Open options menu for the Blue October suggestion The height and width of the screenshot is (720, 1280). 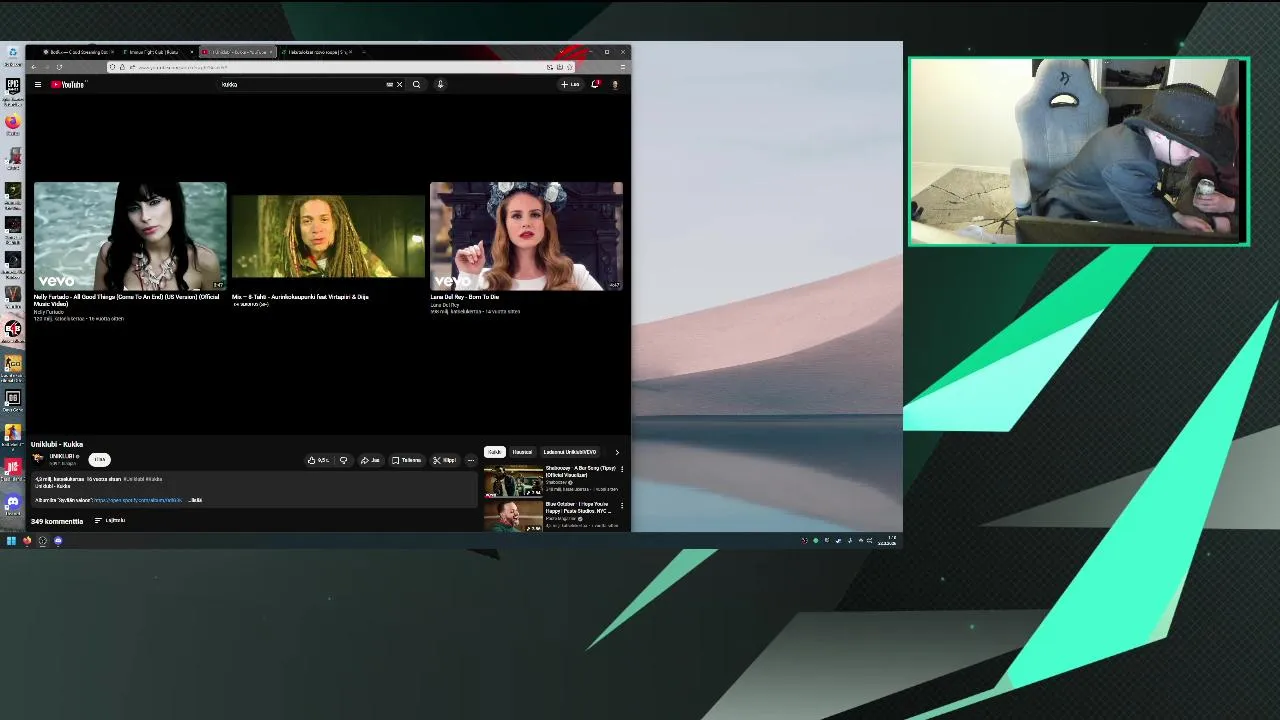pyautogui.click(x=622, y=505)
